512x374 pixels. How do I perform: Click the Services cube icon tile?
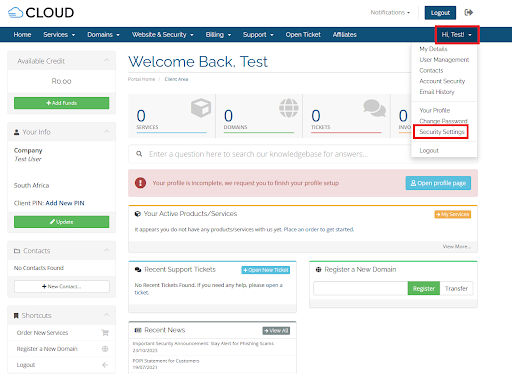(201, 108)
